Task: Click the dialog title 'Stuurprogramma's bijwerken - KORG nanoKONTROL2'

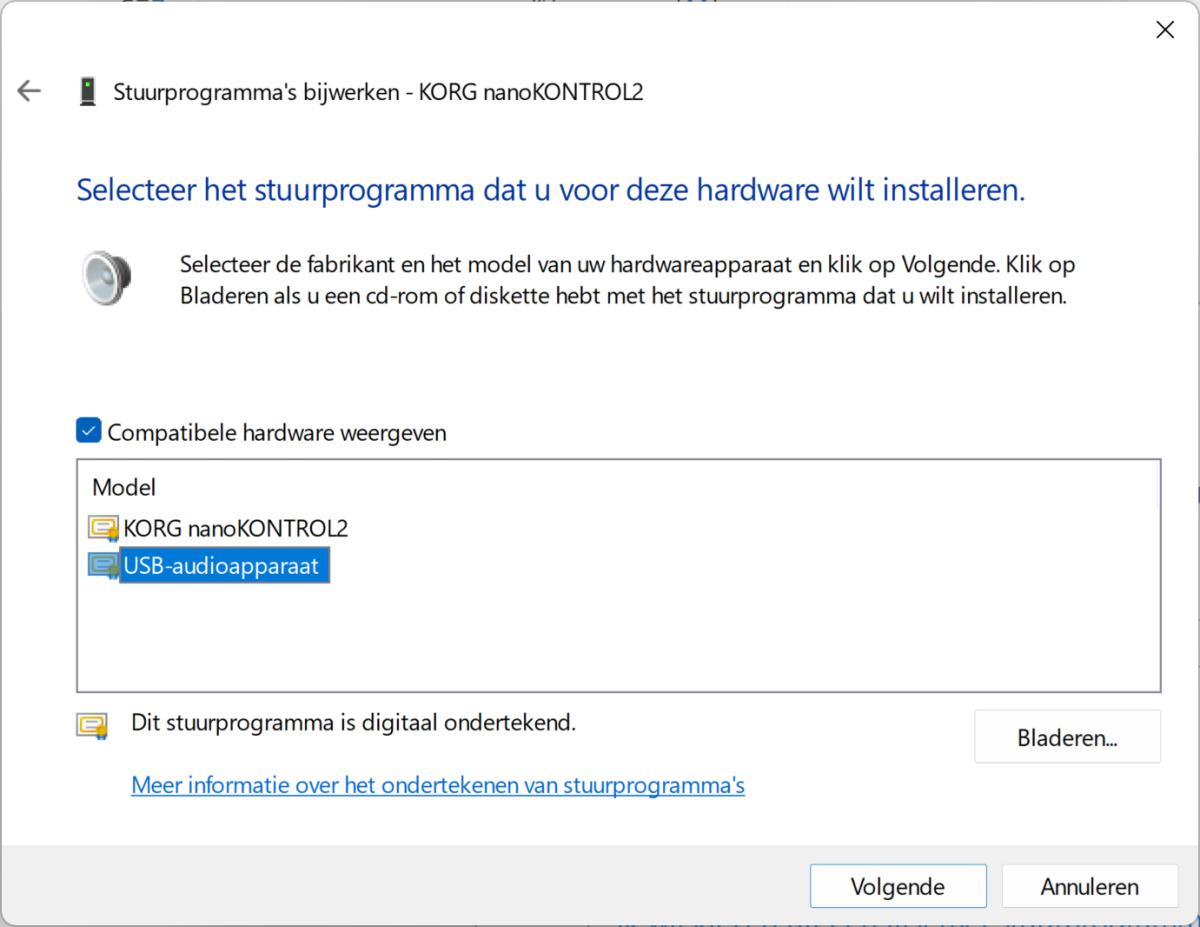Action: (x=378, y=92)
